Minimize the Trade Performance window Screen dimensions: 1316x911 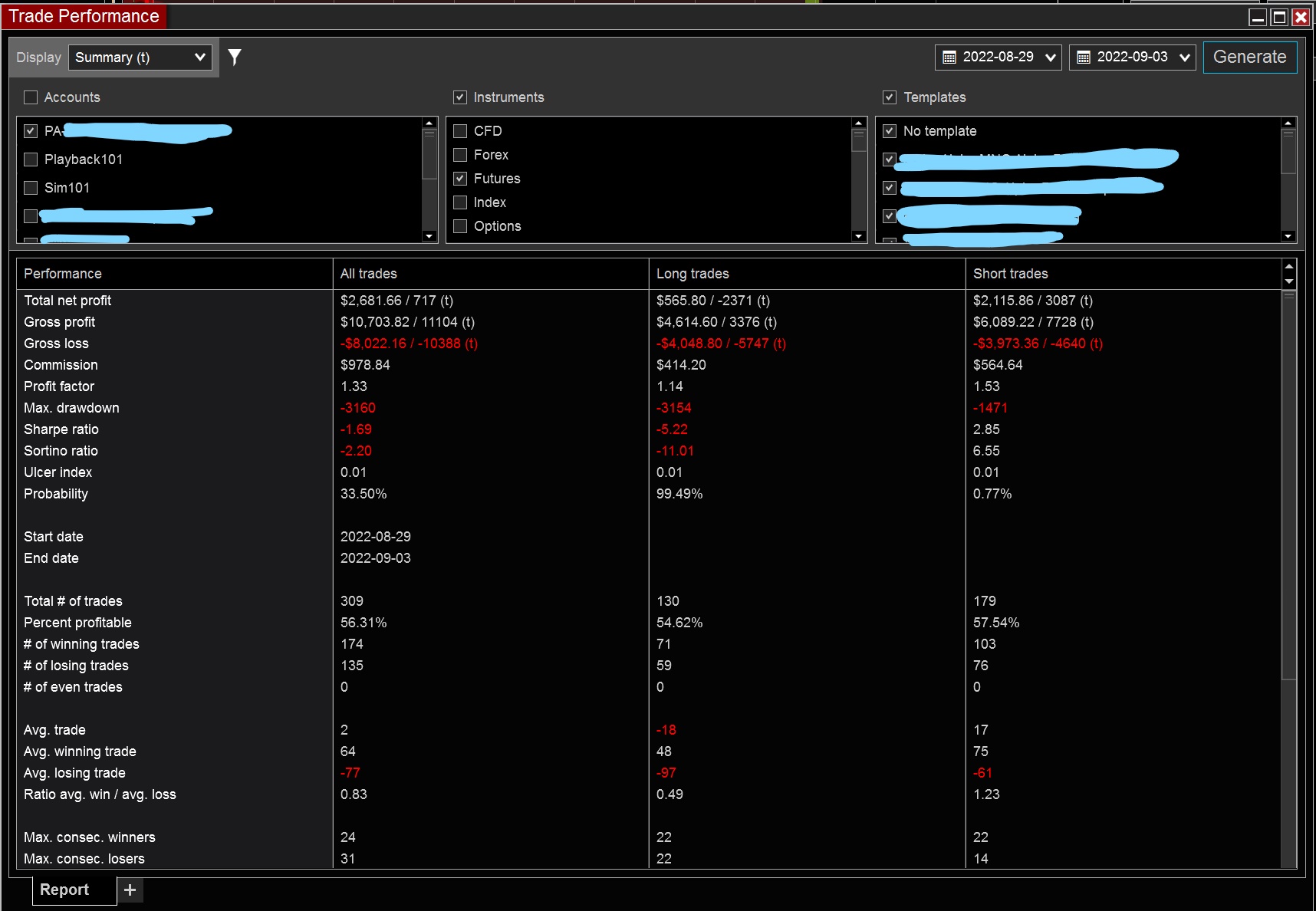click(x=1258, y=17)
